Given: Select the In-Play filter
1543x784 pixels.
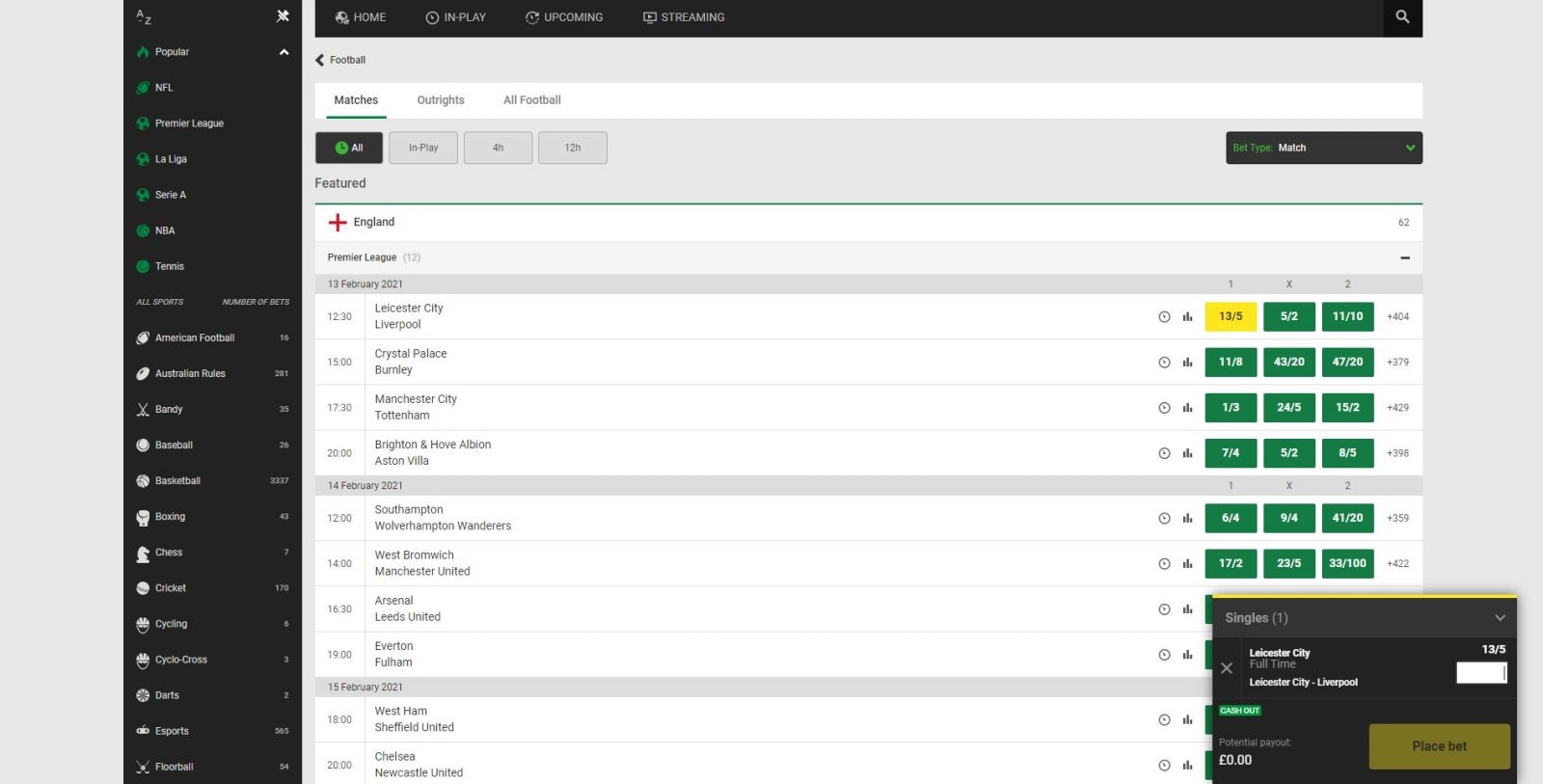Looking at the screenshot, I should tap(423, 148).
